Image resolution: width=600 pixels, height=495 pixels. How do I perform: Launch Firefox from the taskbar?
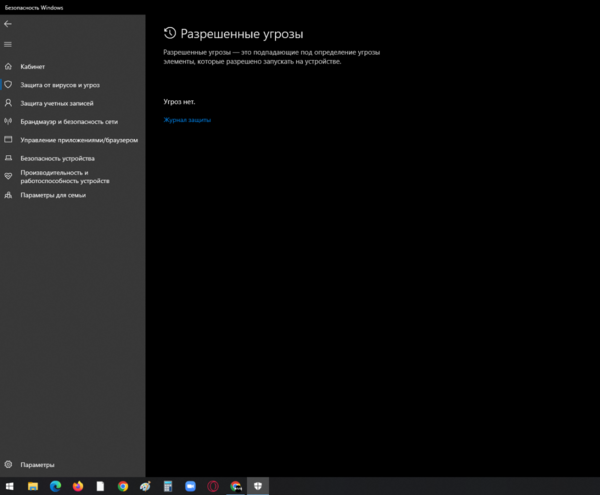click(x=78, y=486)
